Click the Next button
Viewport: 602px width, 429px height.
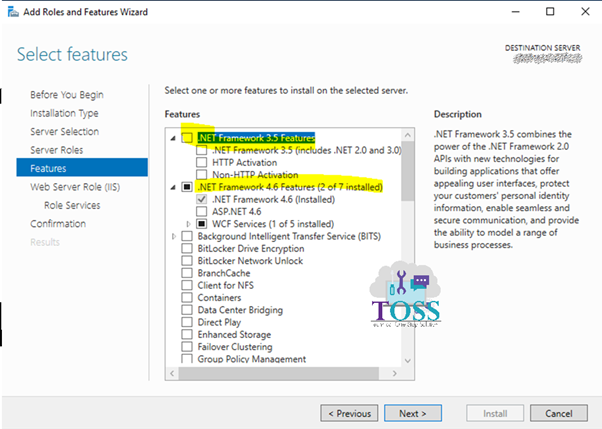[413, 413]
